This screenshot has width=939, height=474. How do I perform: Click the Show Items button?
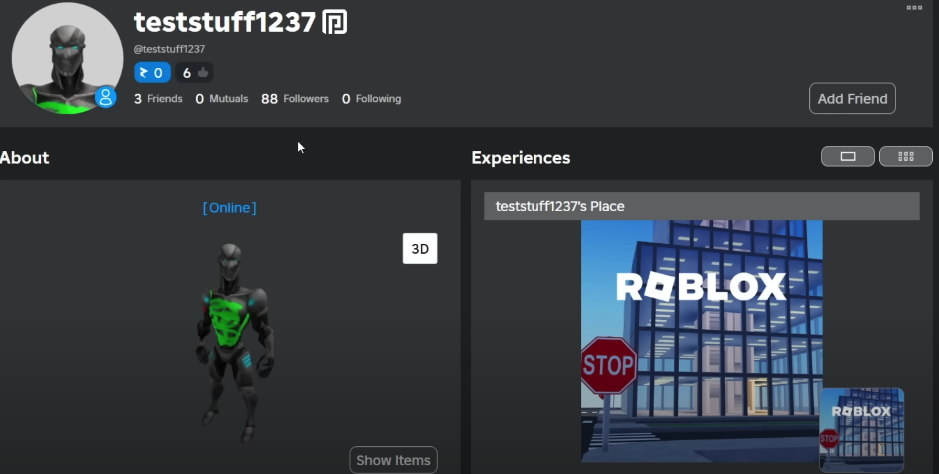point(393,460)
